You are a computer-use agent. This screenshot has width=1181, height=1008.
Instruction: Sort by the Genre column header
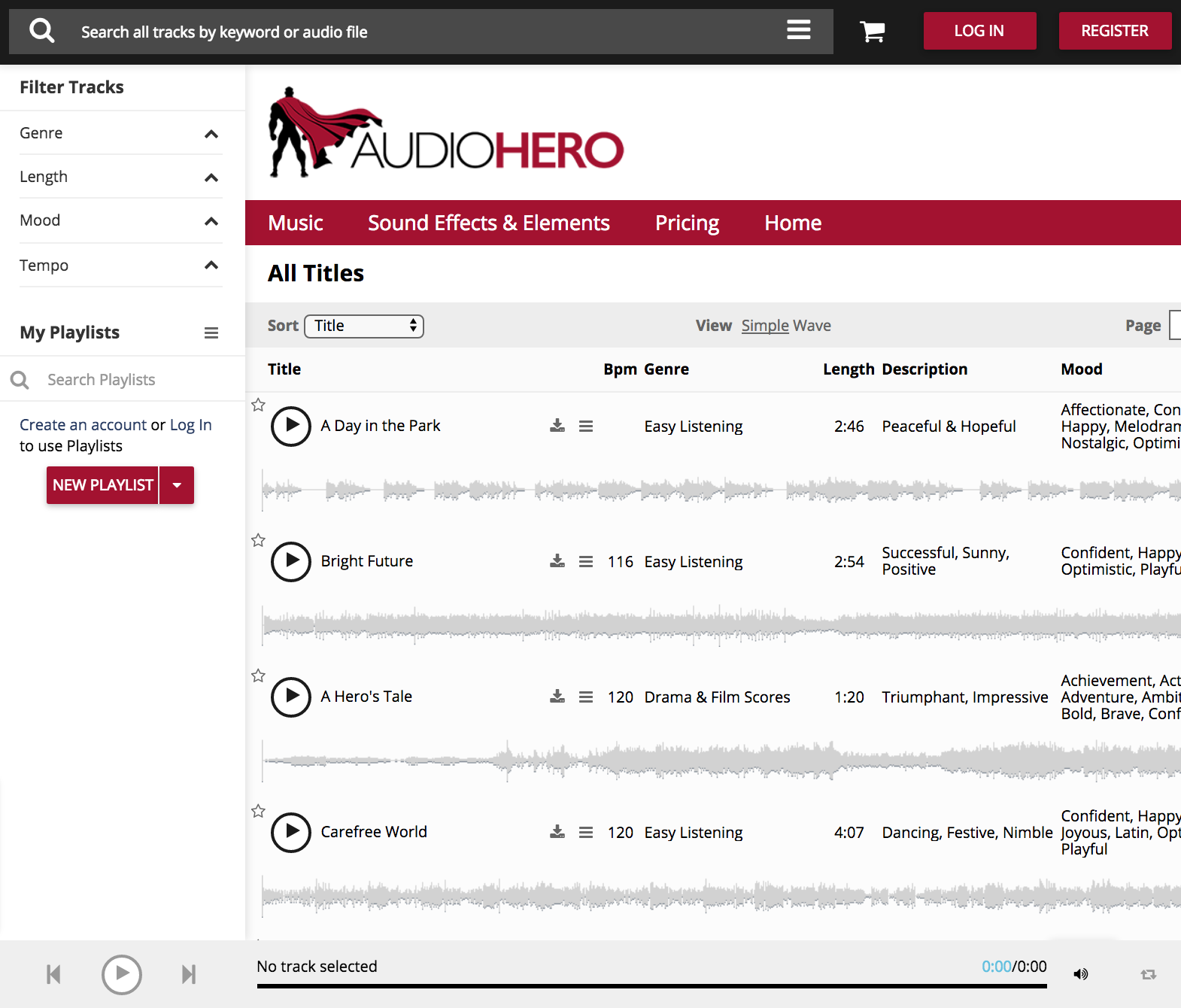click(666, 369)
